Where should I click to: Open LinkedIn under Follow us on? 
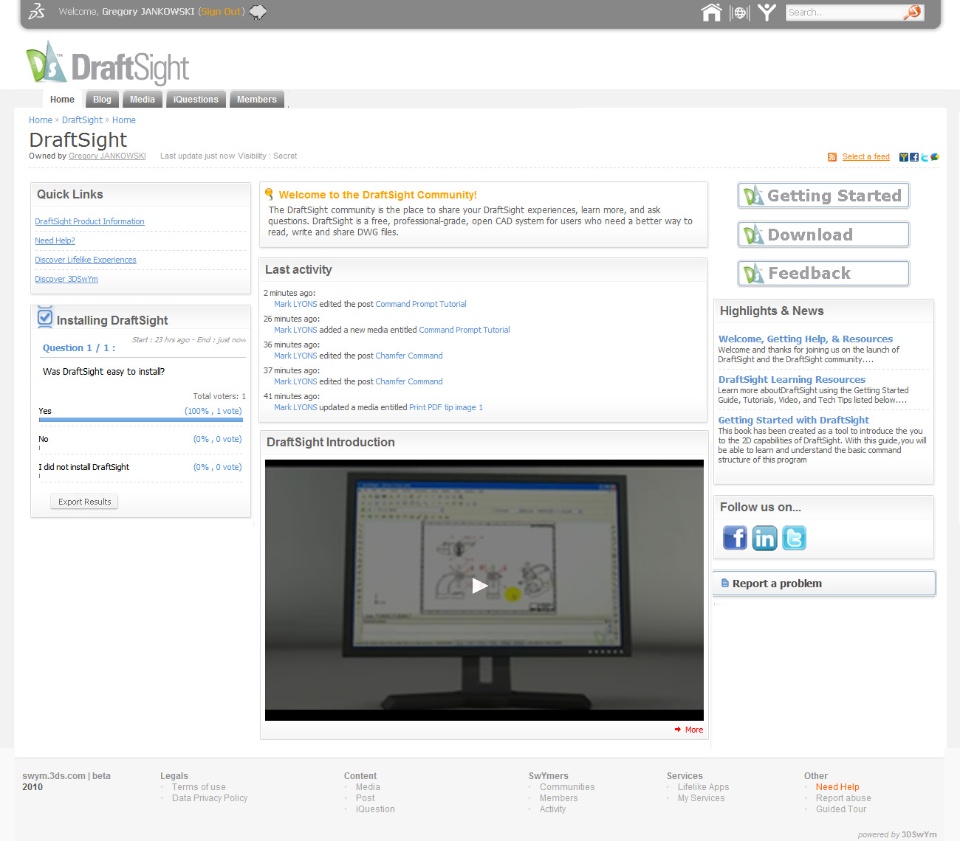[x=765, y=538]
